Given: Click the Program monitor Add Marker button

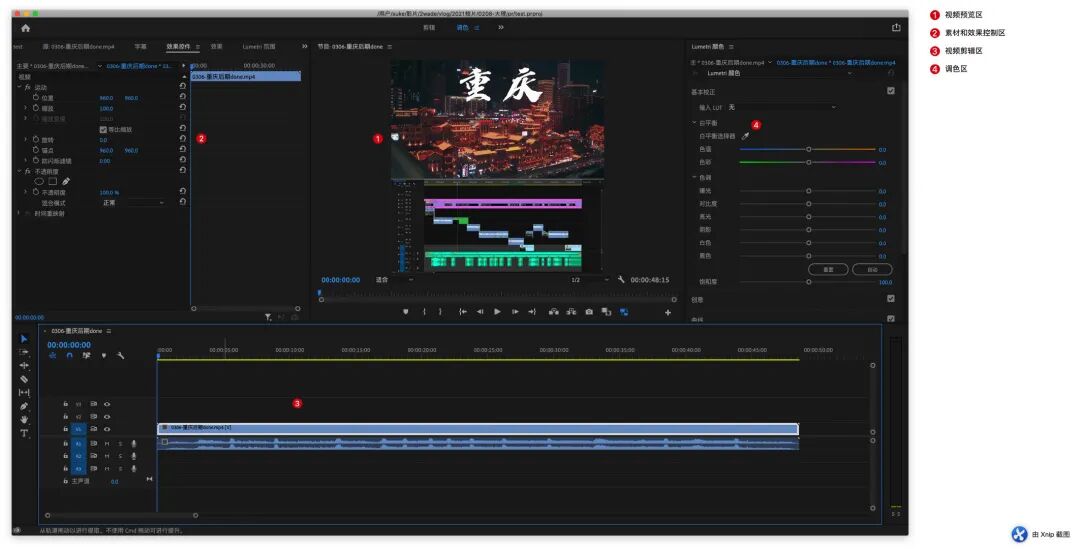Looking at the screenshot, I should point(406,312).
